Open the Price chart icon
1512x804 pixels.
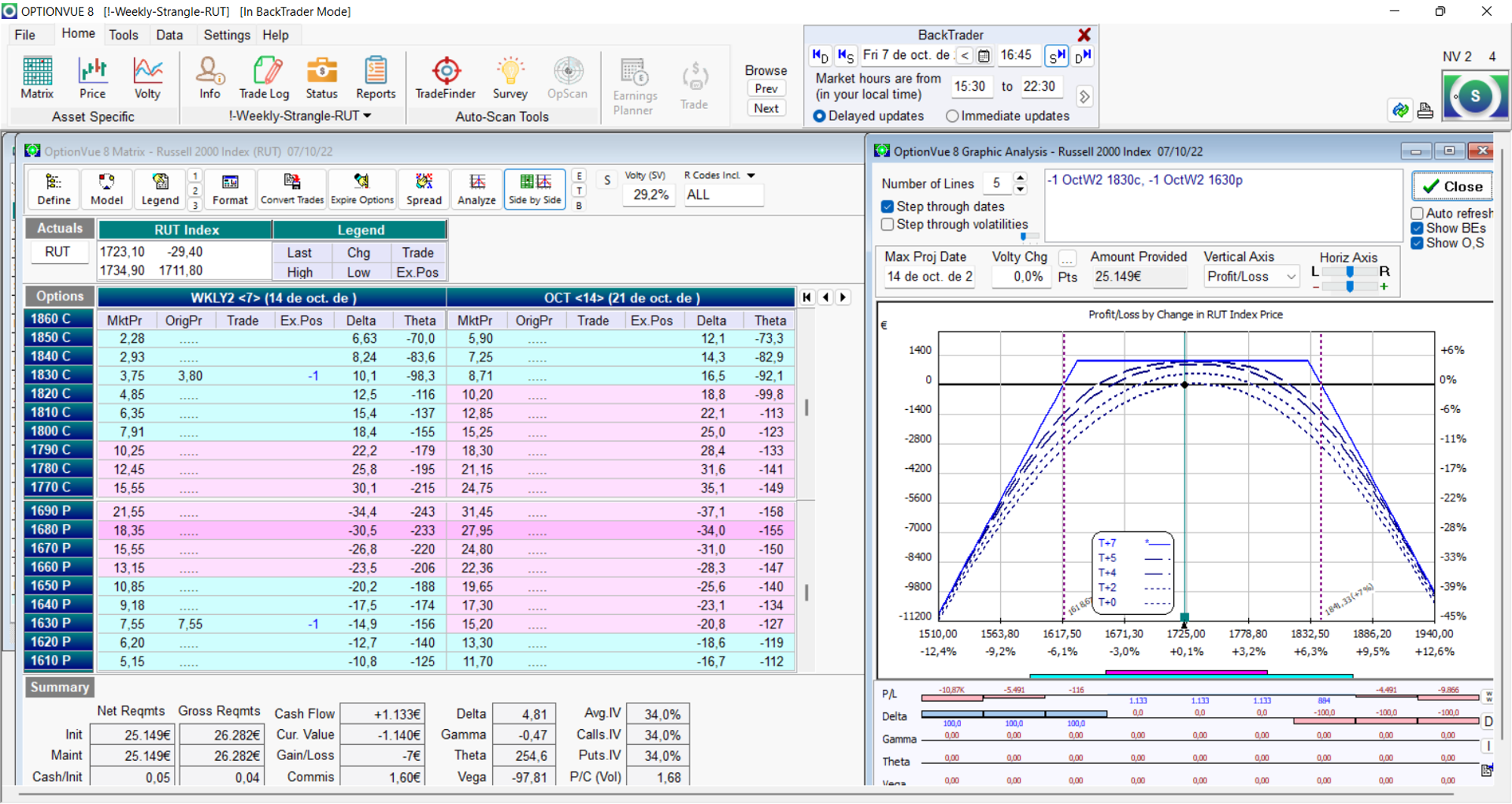(92, 78)
